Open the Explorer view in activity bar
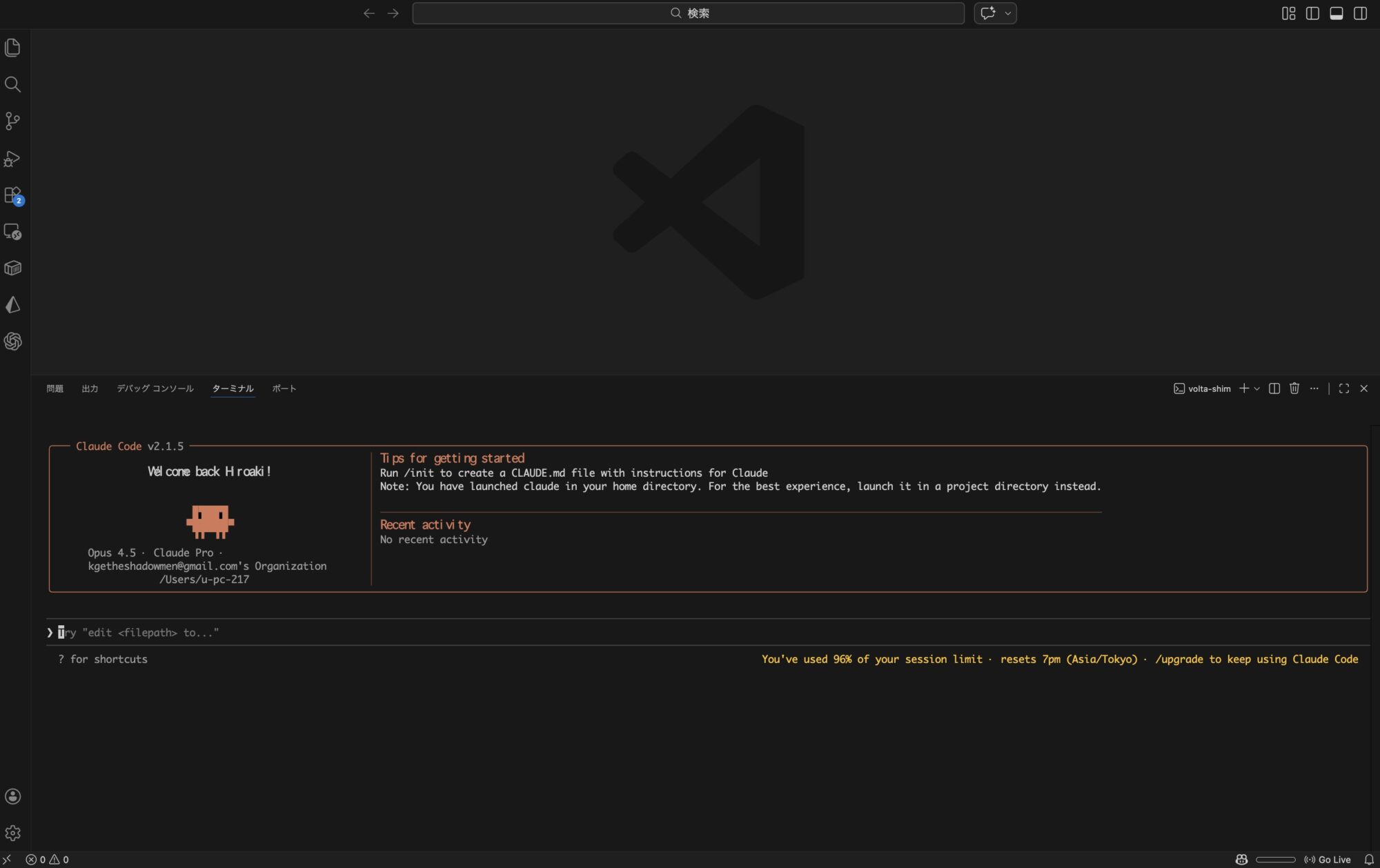Viewport: 1380px width, 868px height. [x=12, y=48]
